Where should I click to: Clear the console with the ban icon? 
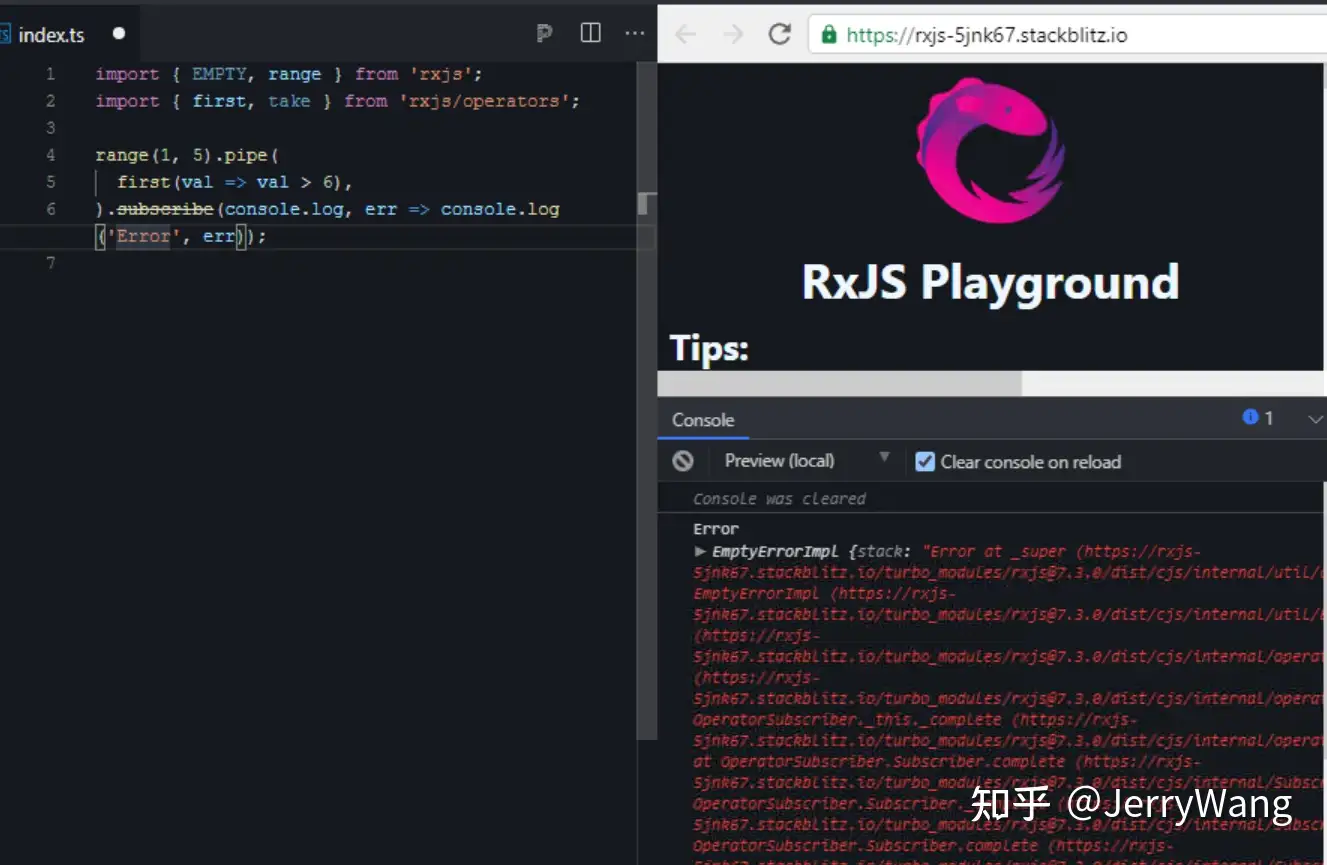683,461
